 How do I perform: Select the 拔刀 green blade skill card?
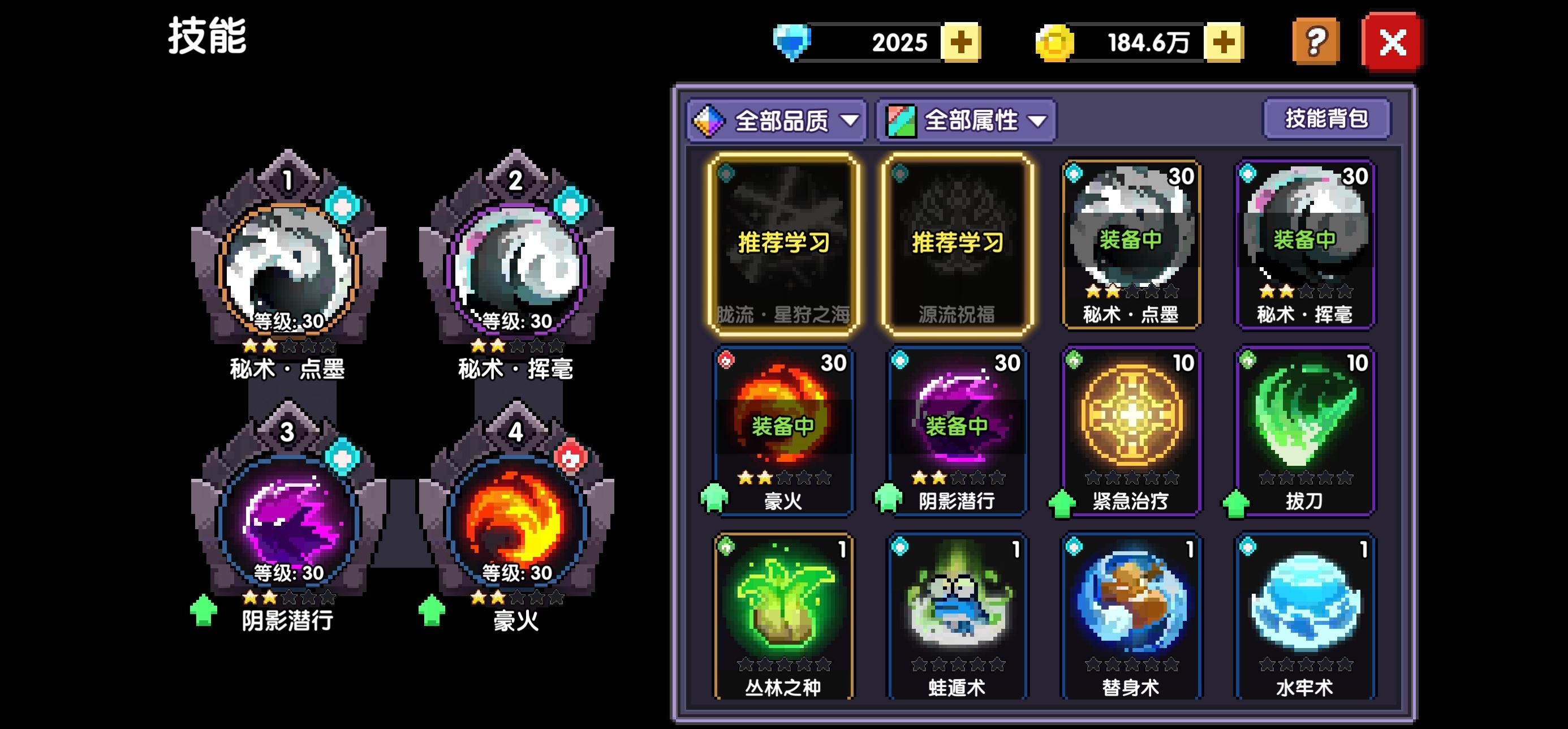tap(1304, 432)
